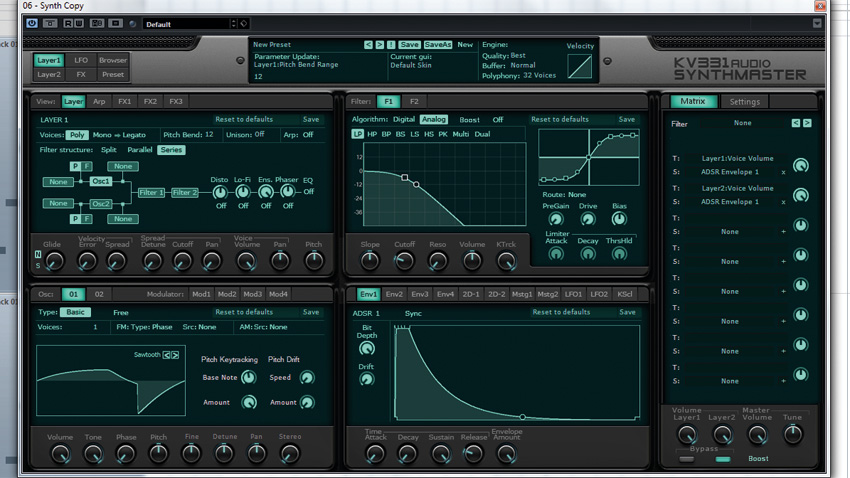This screenshot has width=850, height=478.
Task: Click the oscillator Sawtooth waveform display
Action: coord(111,380)
